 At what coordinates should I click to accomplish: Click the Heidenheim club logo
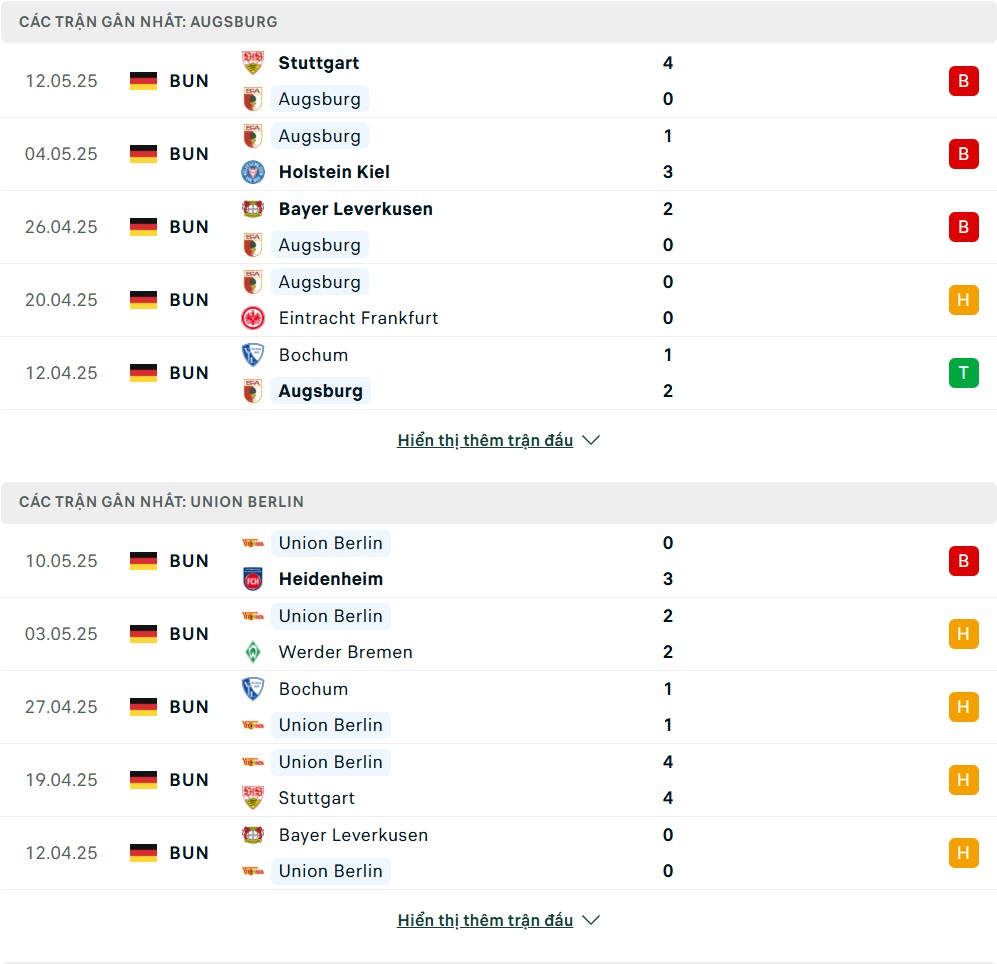252,579
